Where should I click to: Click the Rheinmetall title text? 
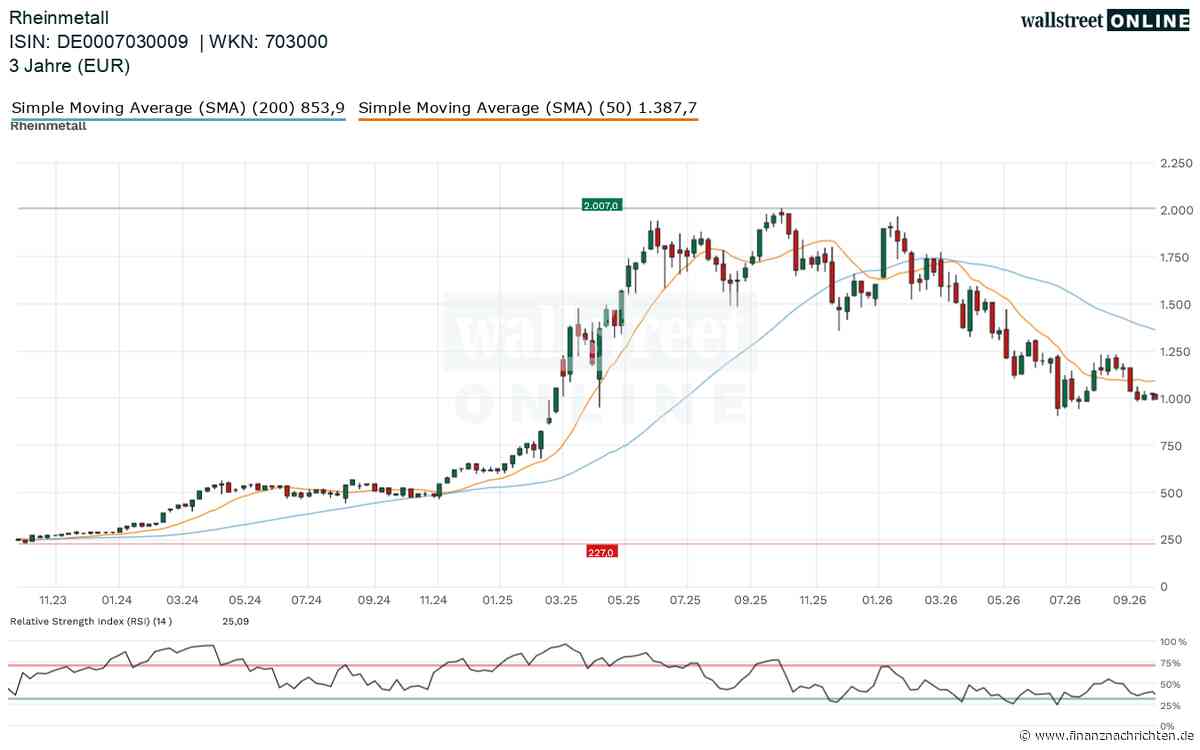(x=60, y=17)
